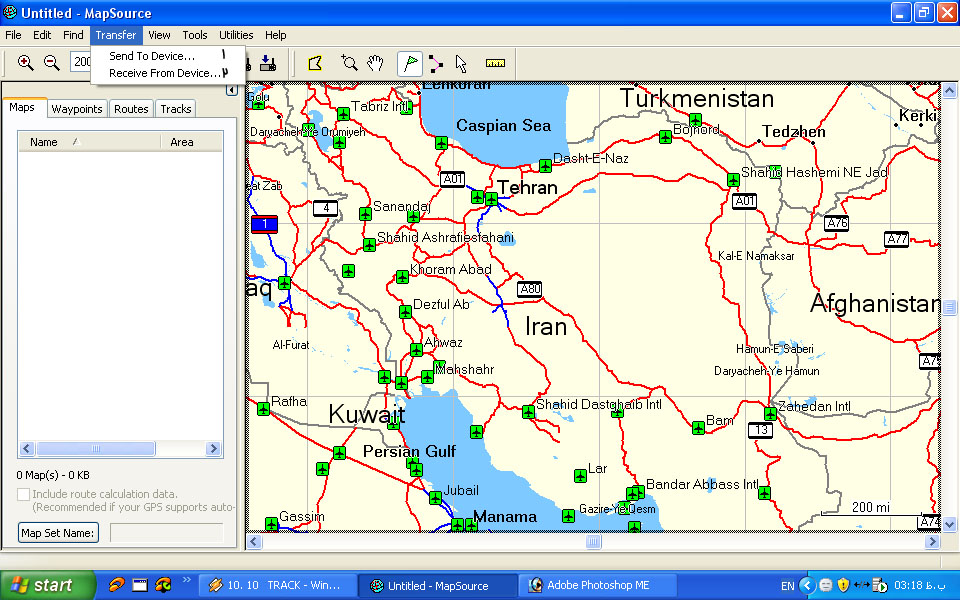Sort maps list by Name column header
960x600 pixels.
44,142
